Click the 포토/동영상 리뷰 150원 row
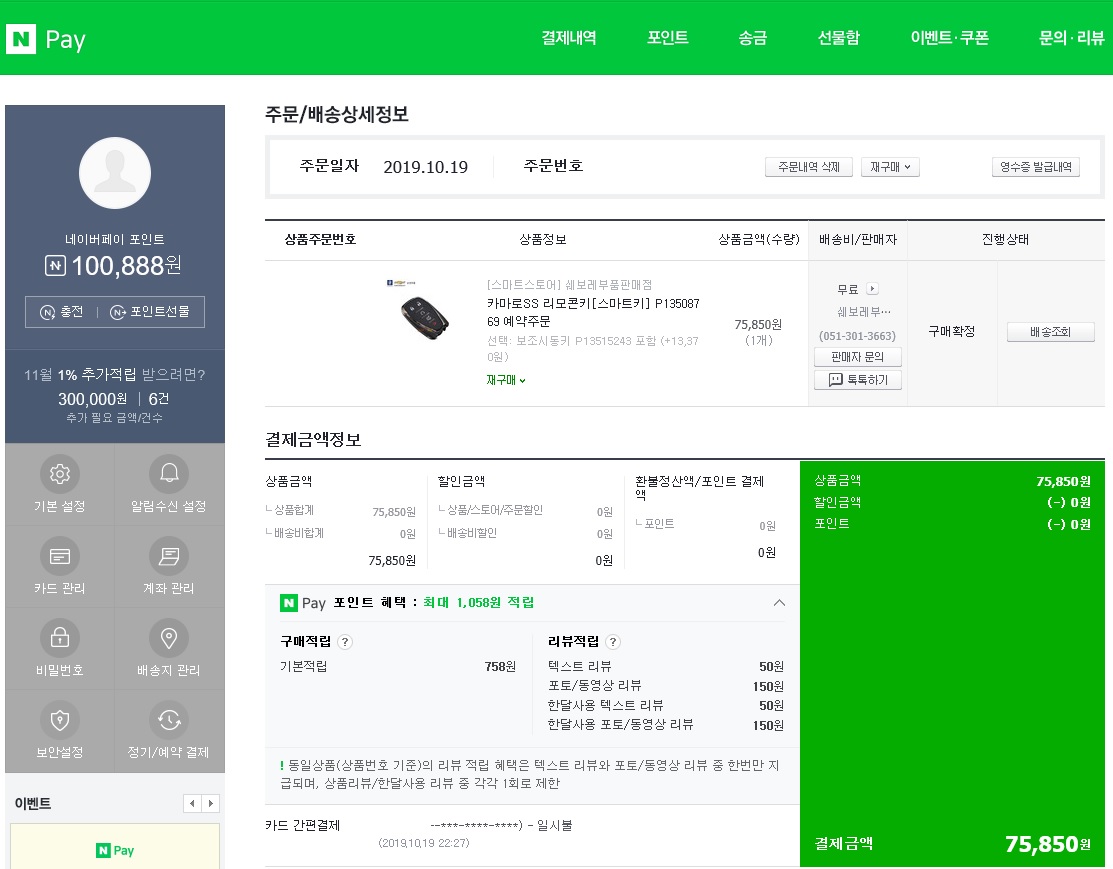 [666, 686]
